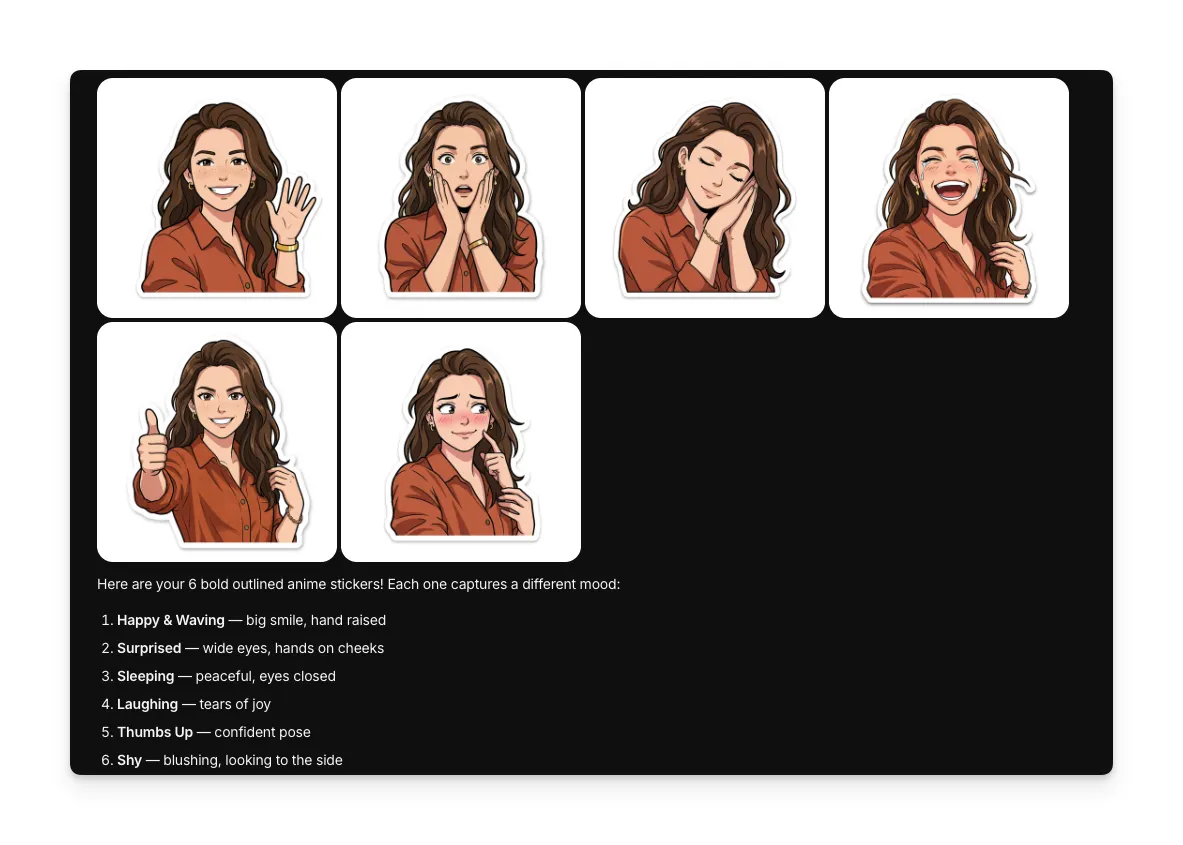Open the surprised hands-on-cheeks sticker
The width and height of the screenshot is (1183, 845).
[x=461, y=198]
